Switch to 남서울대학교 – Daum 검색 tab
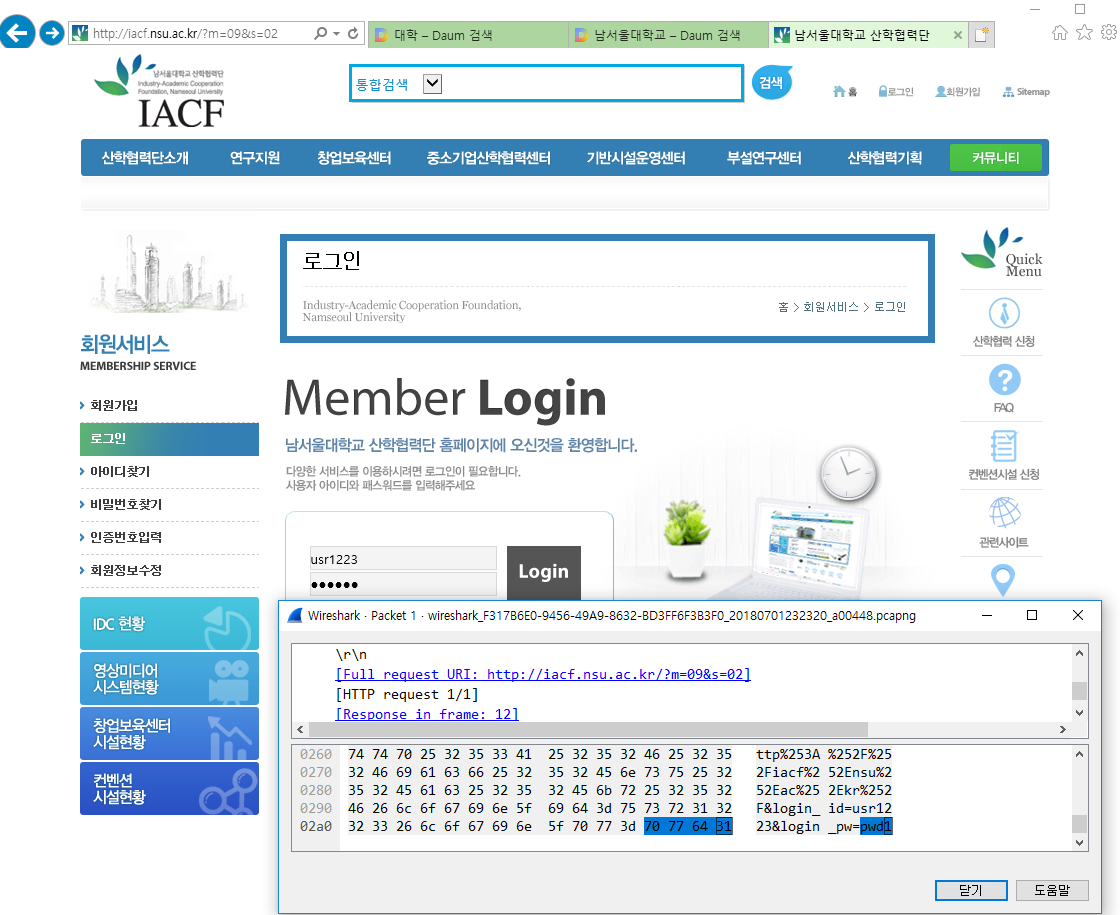 coord(668,34)
